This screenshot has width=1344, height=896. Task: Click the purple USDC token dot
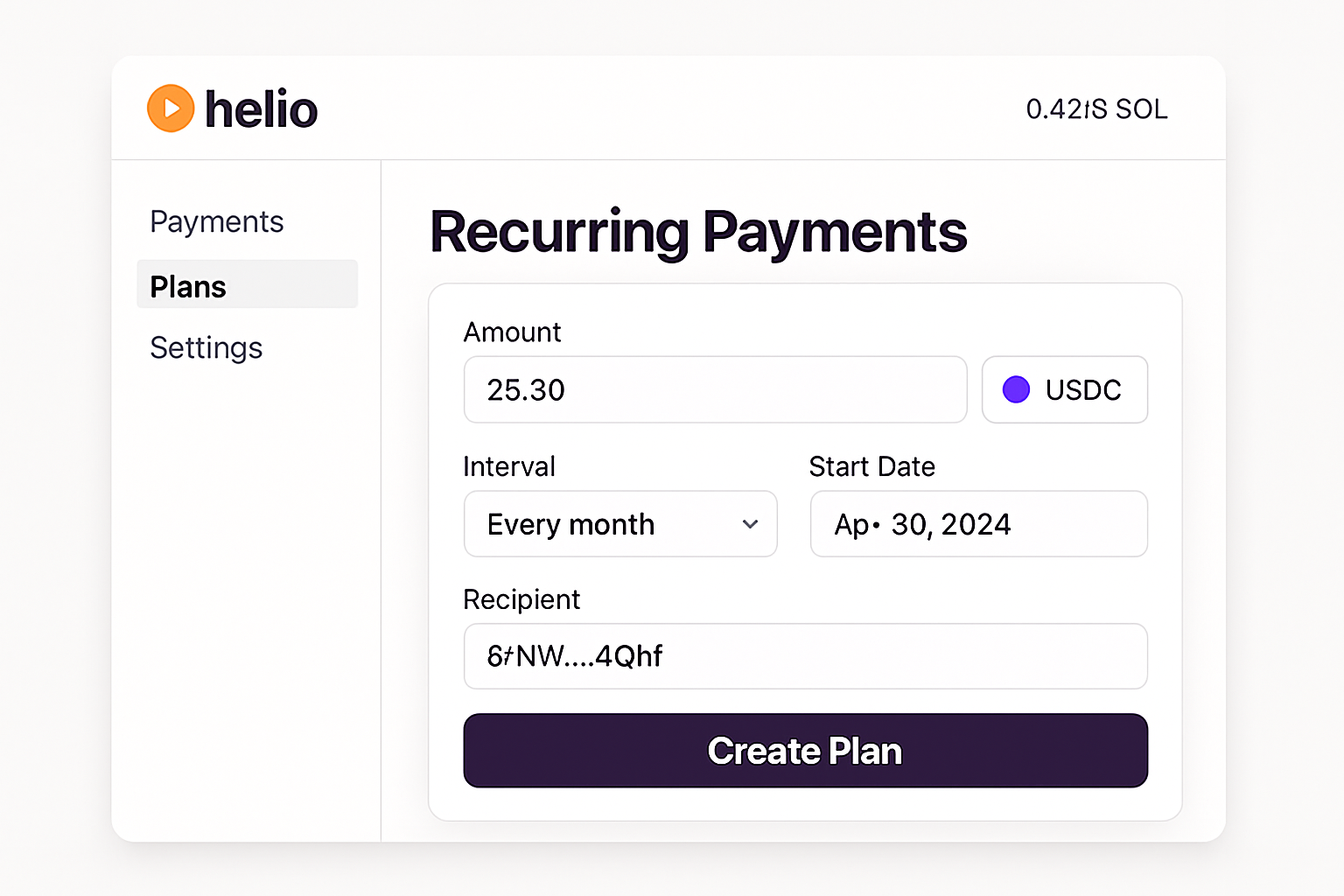(1016, 389)
